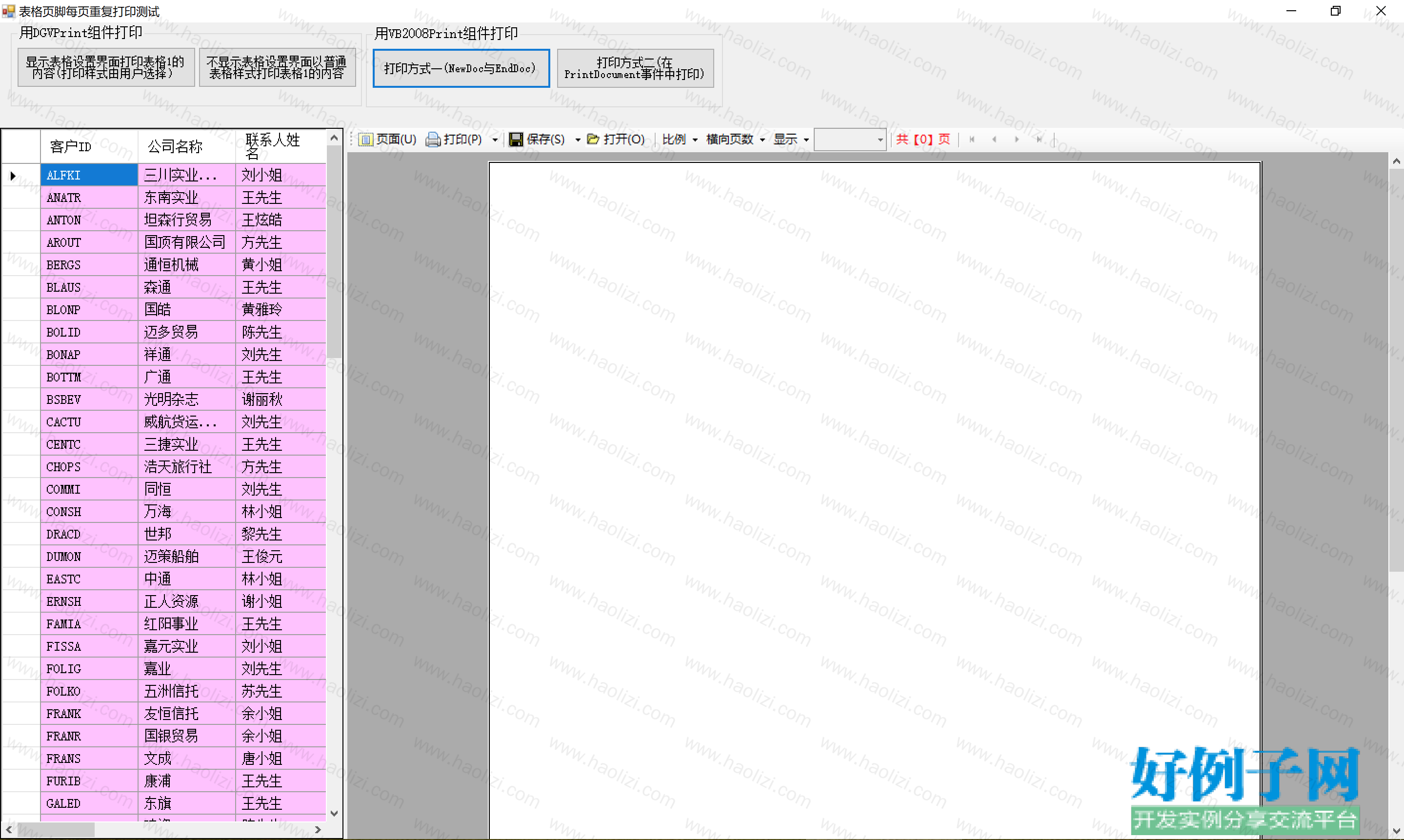Expand the 保存(S) dropdown arrow
This screenshot has width=1404, height=840.
[x=577, y=140]
